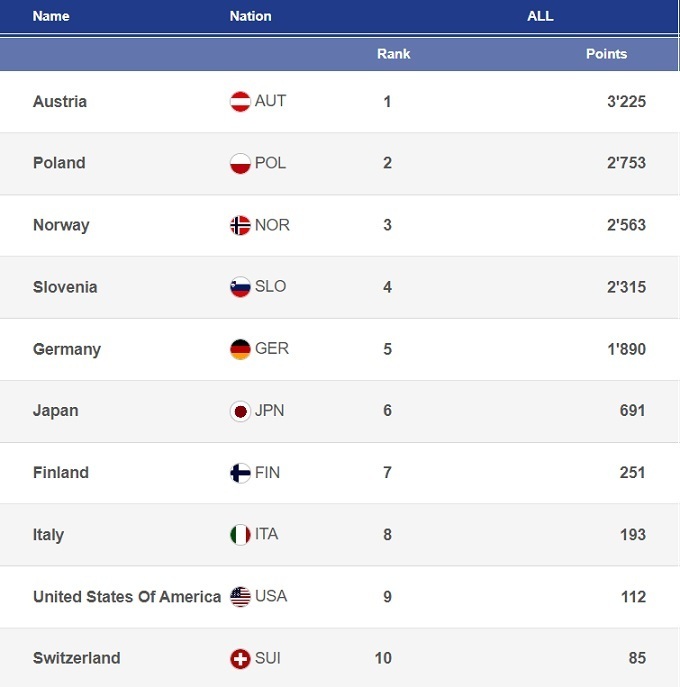Viewport: 680px width, 687px height.
Task: Sort by the Name column header
Action: point(51,16)
